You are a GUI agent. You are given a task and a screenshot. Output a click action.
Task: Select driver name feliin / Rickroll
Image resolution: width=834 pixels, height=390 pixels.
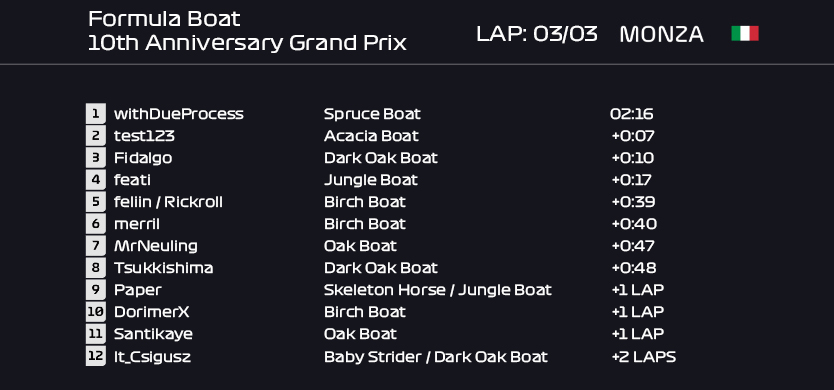[x=168, y=202]
